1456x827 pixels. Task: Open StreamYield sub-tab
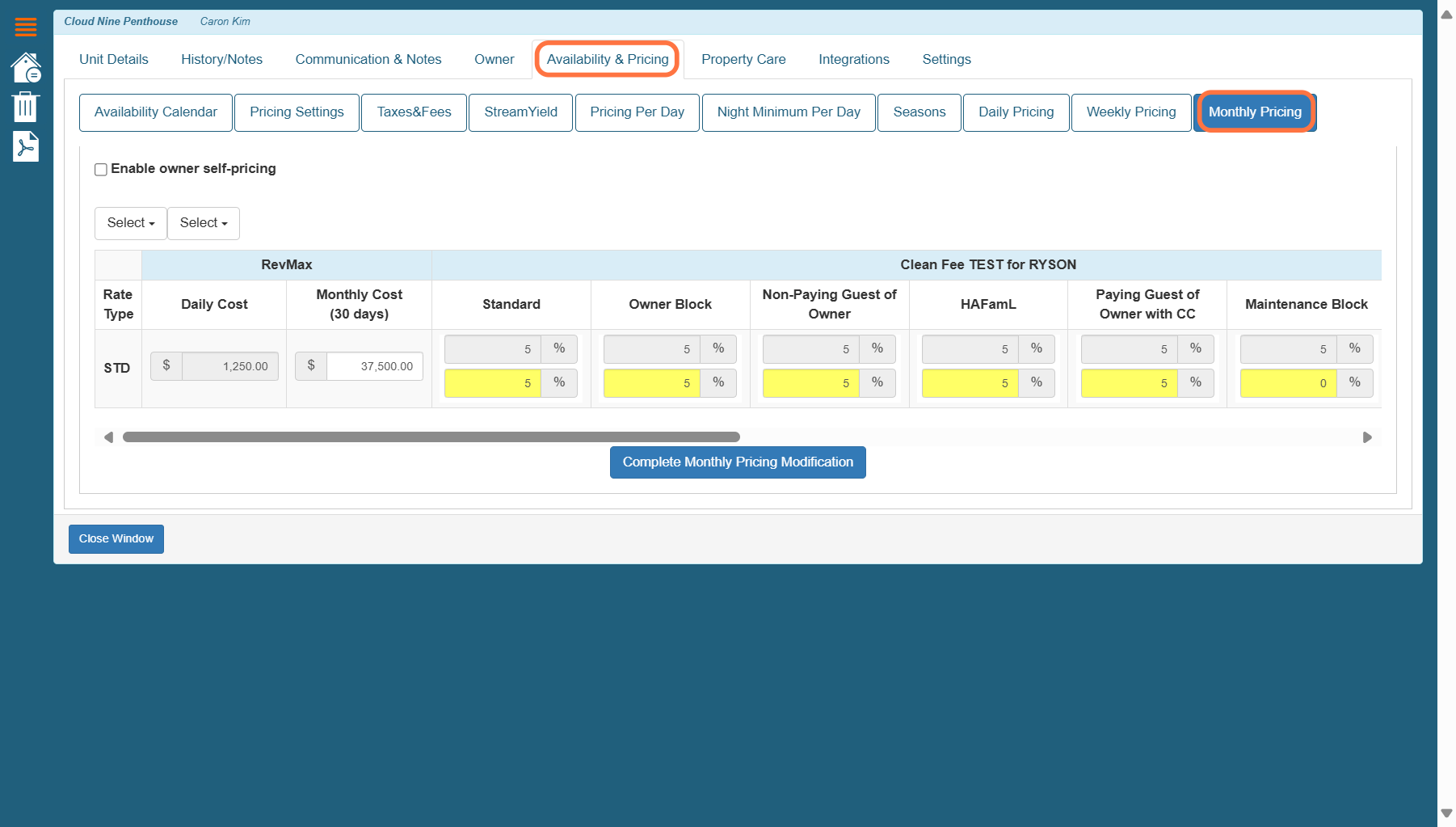521,112
